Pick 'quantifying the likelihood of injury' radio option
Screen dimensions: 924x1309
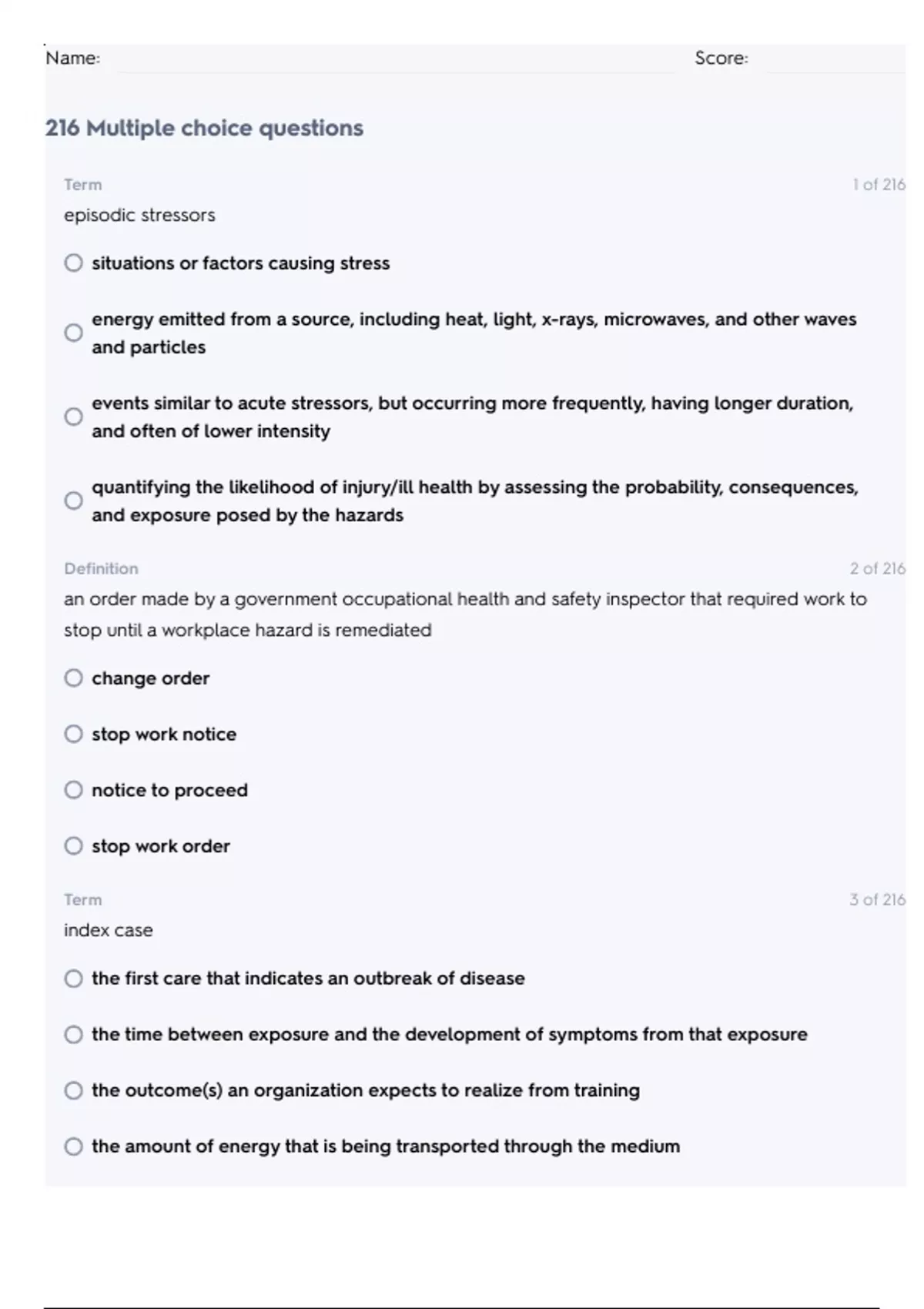[73, 500]
